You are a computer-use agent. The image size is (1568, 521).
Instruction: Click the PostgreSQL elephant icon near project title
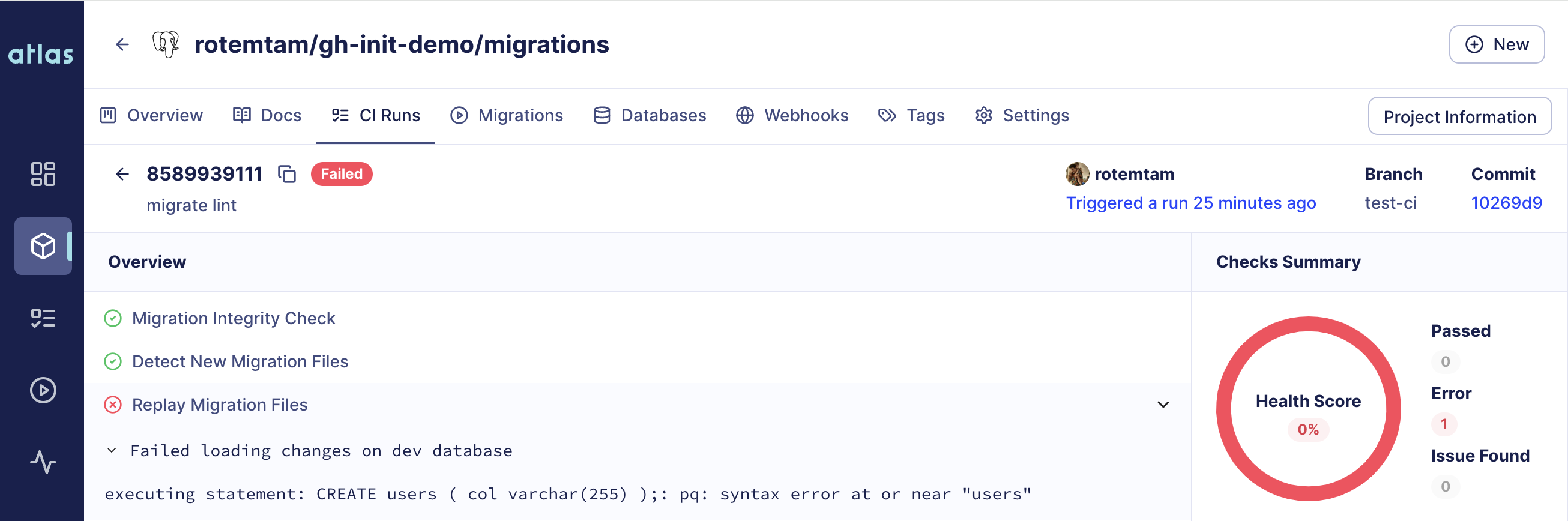point(167,44)
